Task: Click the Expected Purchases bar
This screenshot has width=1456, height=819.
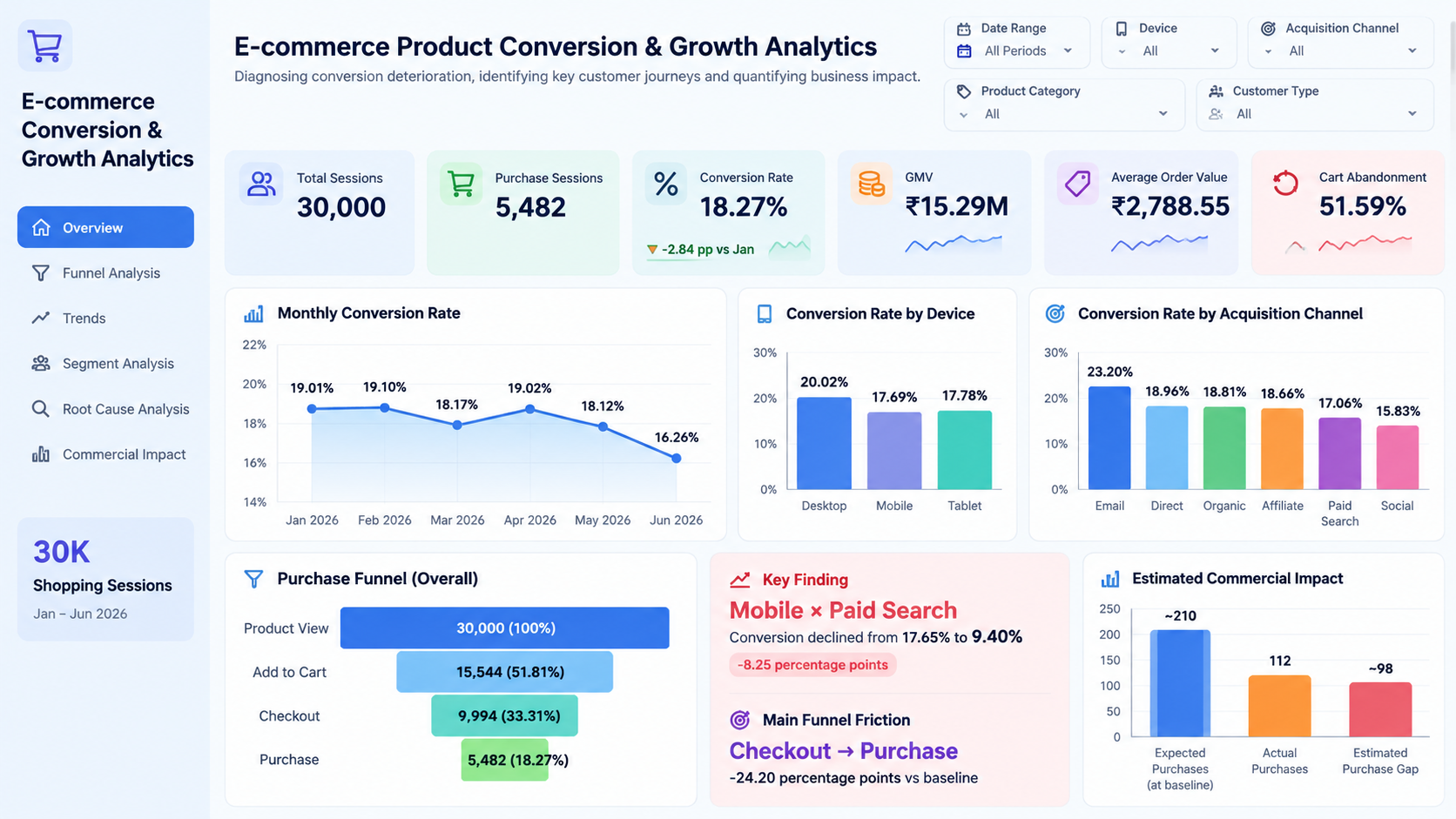Action: coord(1180,683)
